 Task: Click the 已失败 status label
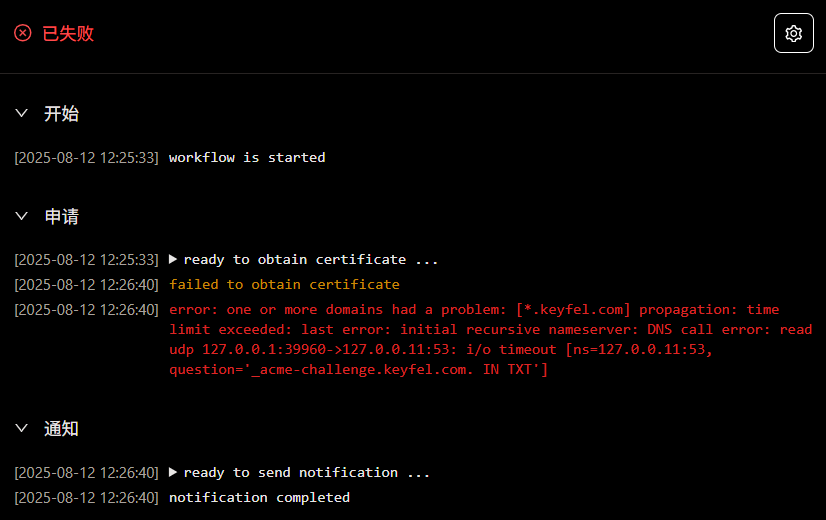(x=68, y=33)
